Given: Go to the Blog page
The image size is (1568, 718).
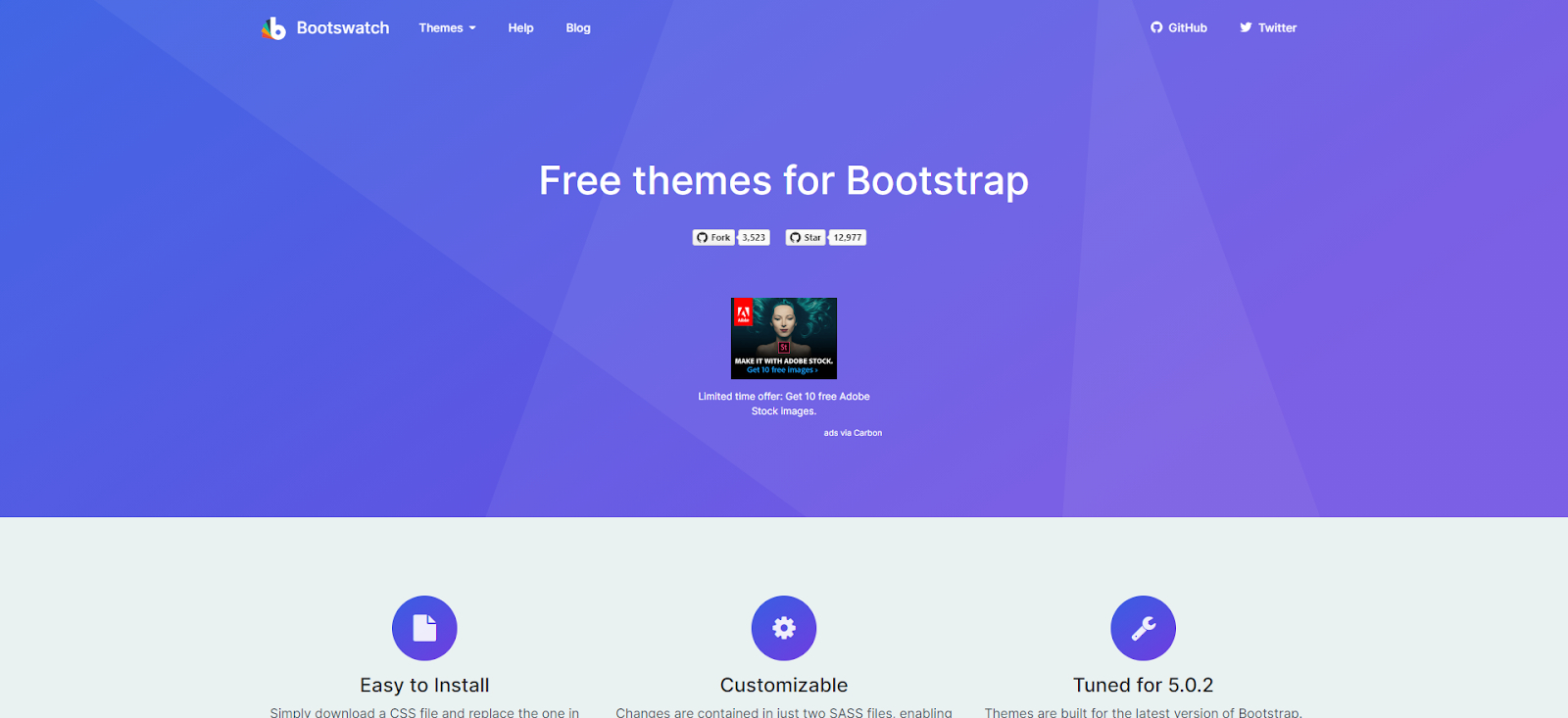Looking at the screenshot, I should [578, 28].
